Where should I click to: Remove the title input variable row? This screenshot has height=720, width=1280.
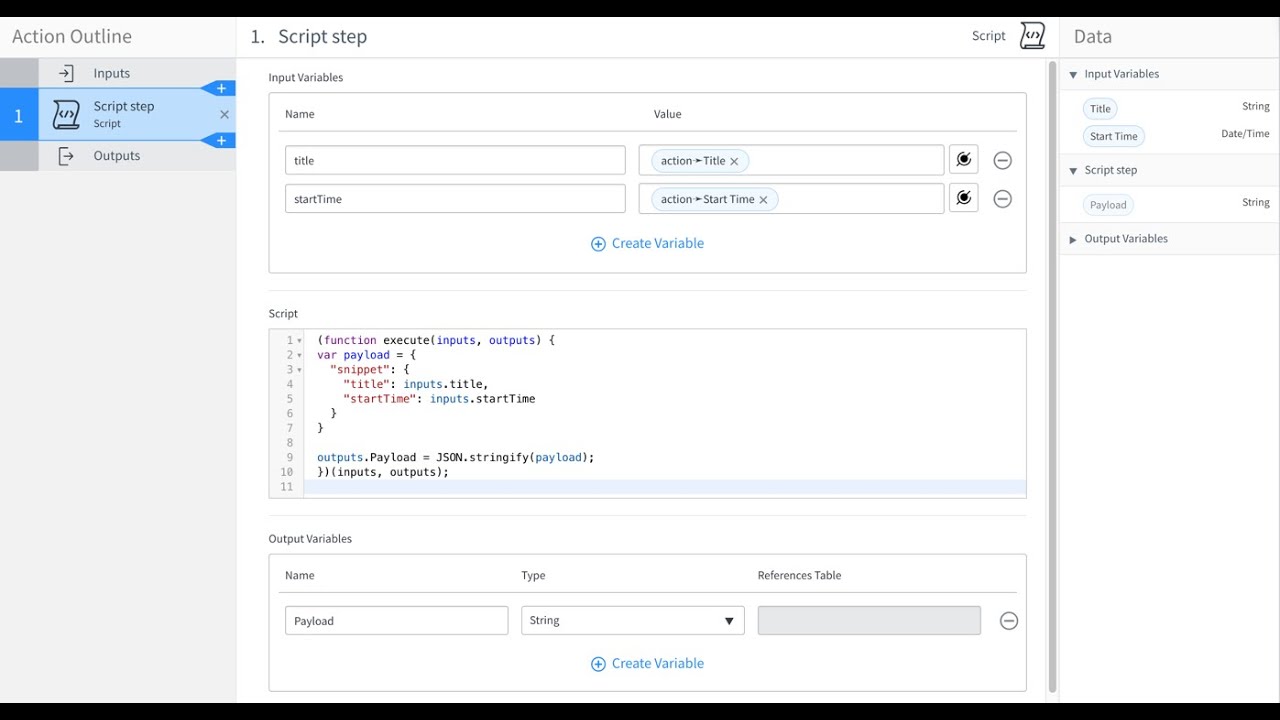click(x=1002, y=160)
